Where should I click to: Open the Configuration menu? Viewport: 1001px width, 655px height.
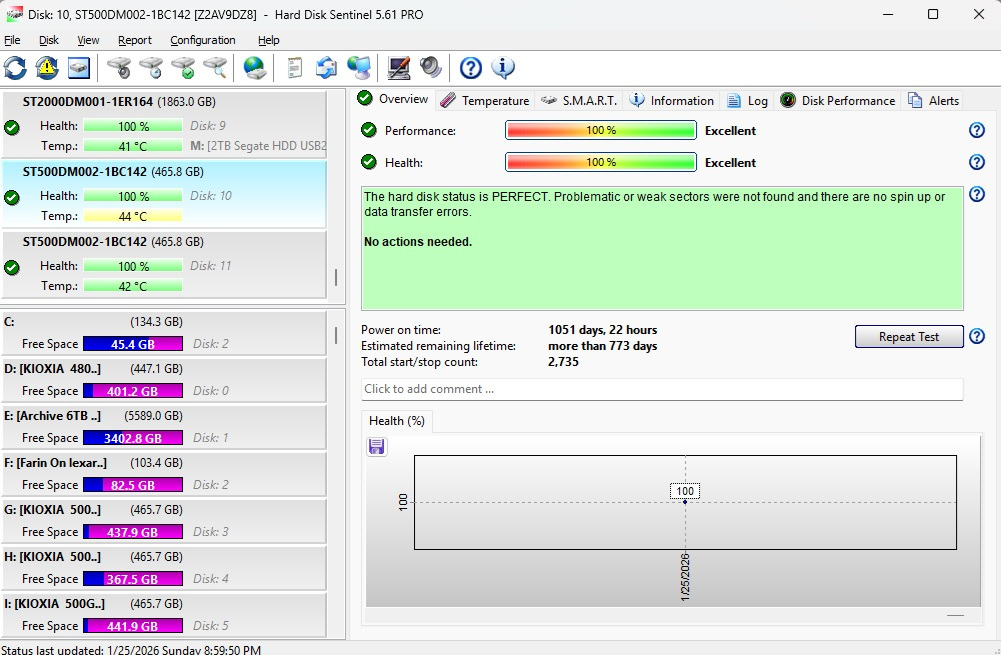[x=203, y=40]
